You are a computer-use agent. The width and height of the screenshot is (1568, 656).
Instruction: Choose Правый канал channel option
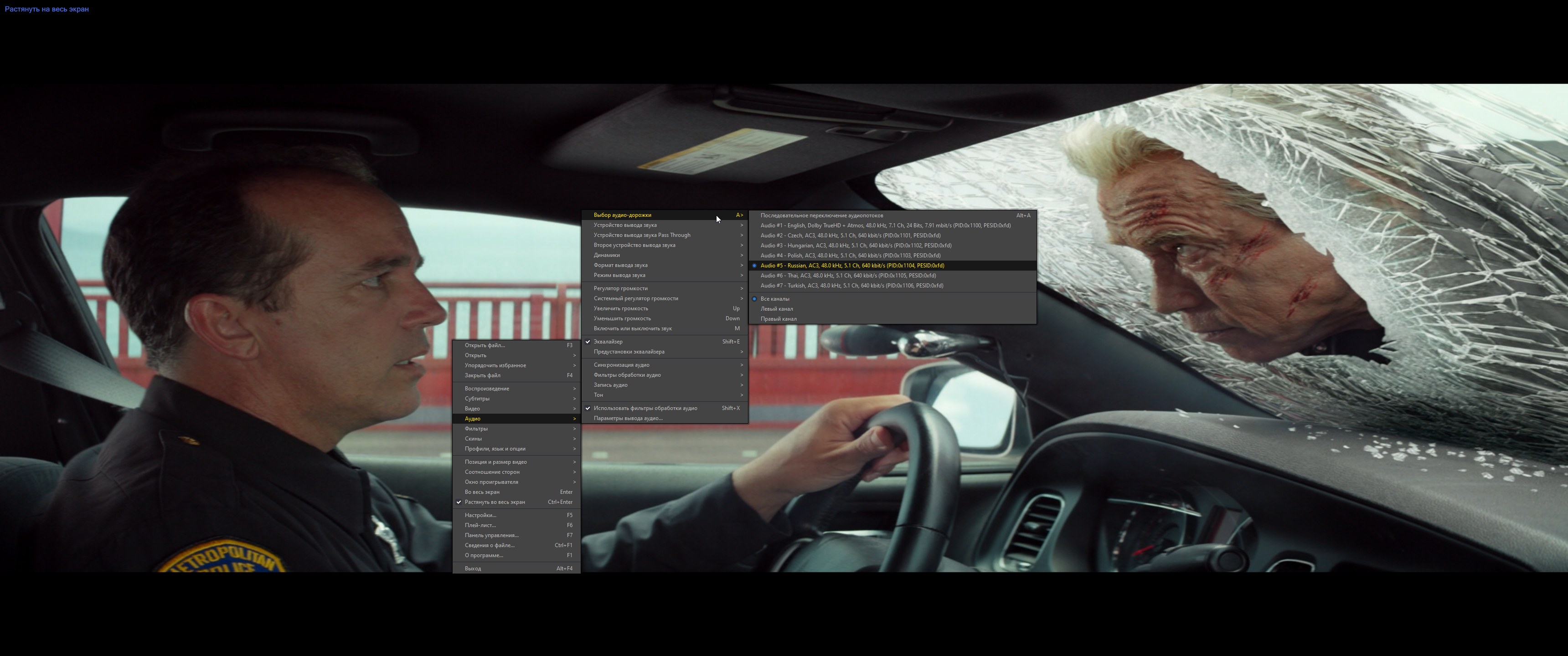[x=892, y=319]
